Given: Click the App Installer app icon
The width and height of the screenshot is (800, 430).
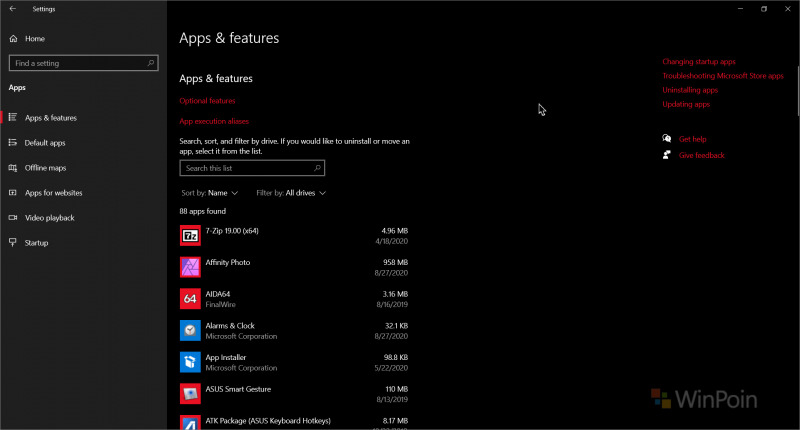Looking at the screenshot, I should pyautogui.click(x=190, y=362).
